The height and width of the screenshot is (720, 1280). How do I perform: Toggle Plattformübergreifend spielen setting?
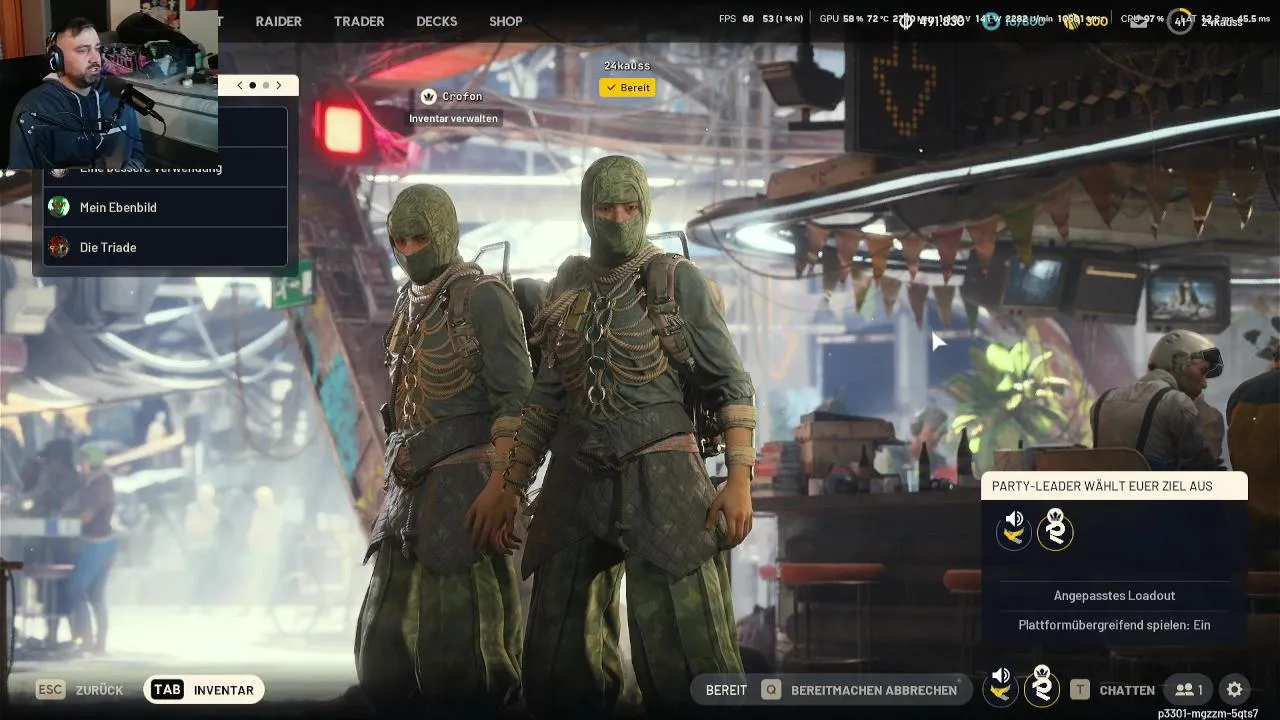pyautogui.click(x=1114, y=625)
